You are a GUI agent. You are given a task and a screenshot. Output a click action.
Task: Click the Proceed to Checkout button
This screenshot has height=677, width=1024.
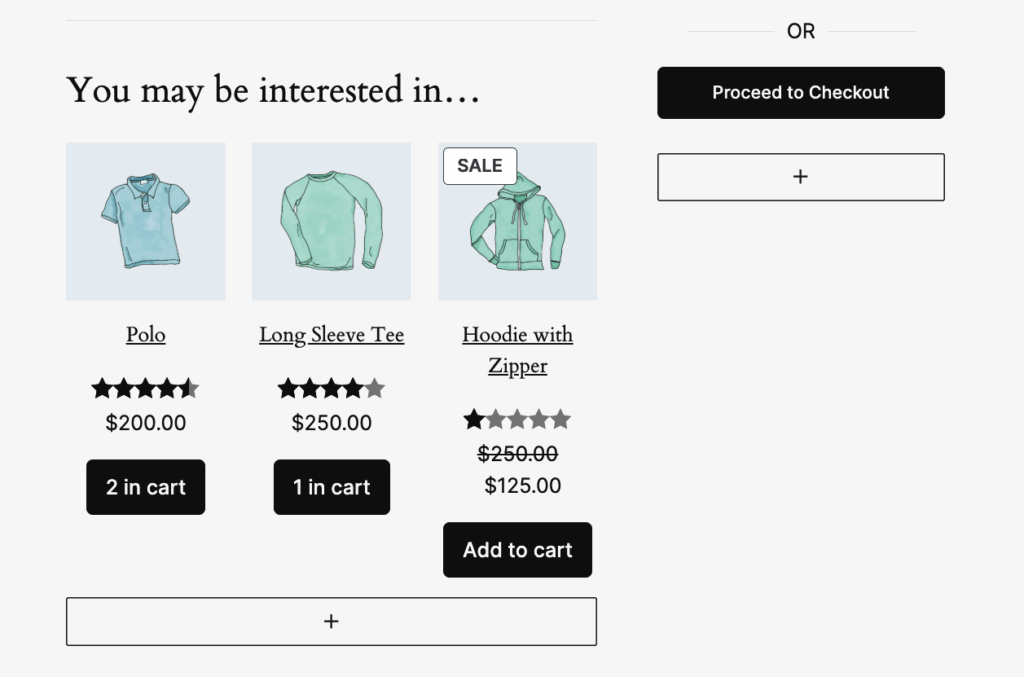(x=801, y=93)
